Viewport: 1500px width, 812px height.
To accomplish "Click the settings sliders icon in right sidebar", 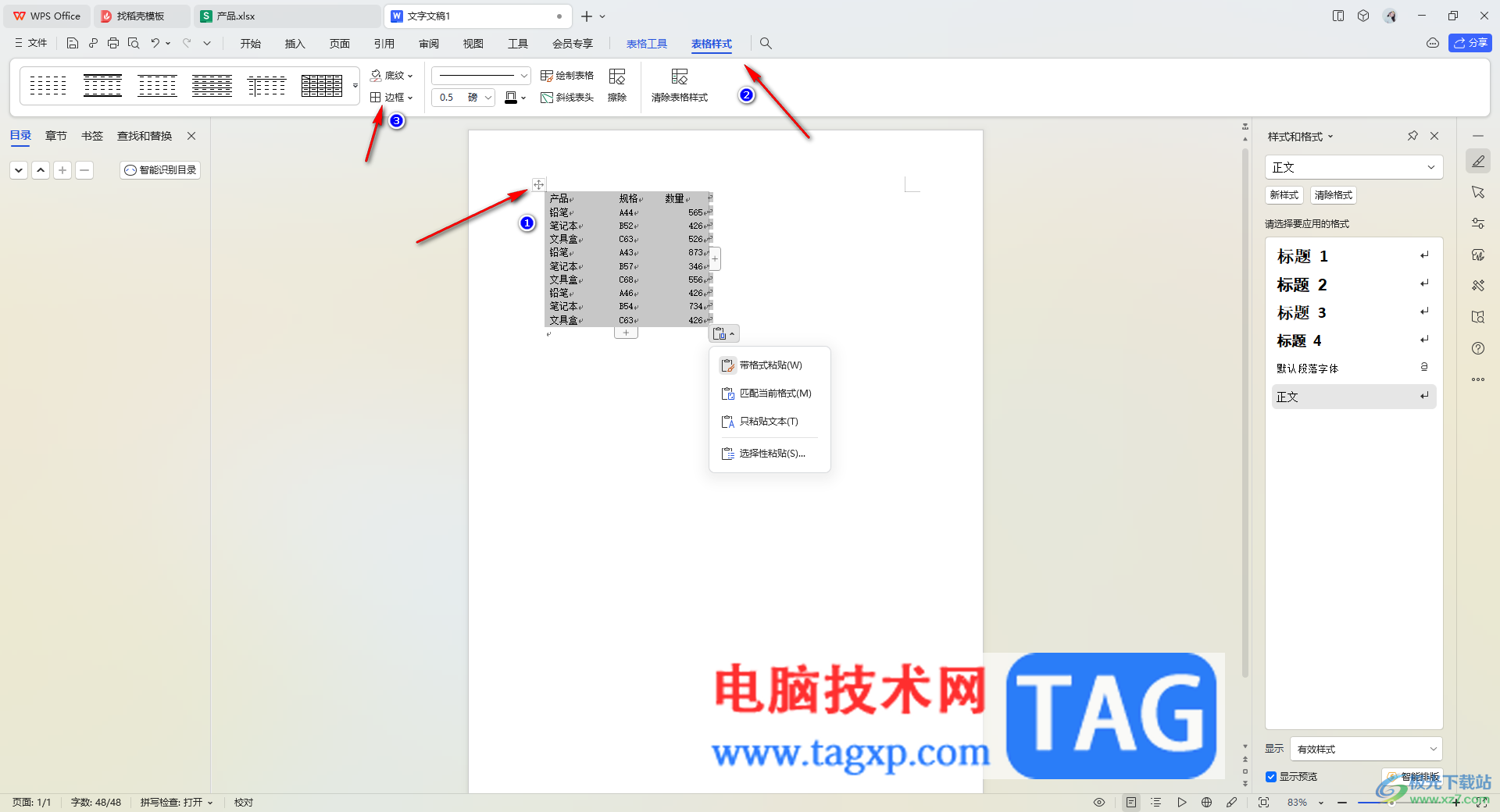I will pos(1478,223).
